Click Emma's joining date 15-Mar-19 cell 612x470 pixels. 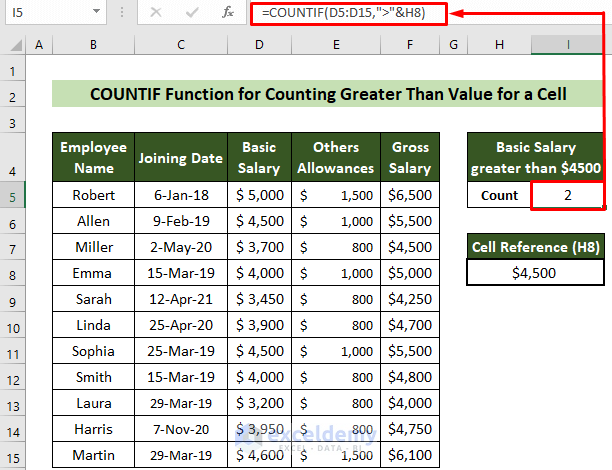pyautogui.click(x=181, y=272)
